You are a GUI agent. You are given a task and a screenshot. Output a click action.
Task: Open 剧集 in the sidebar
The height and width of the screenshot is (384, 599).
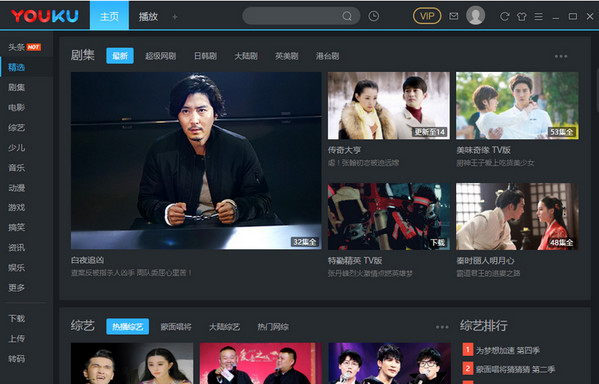[16, 87]
